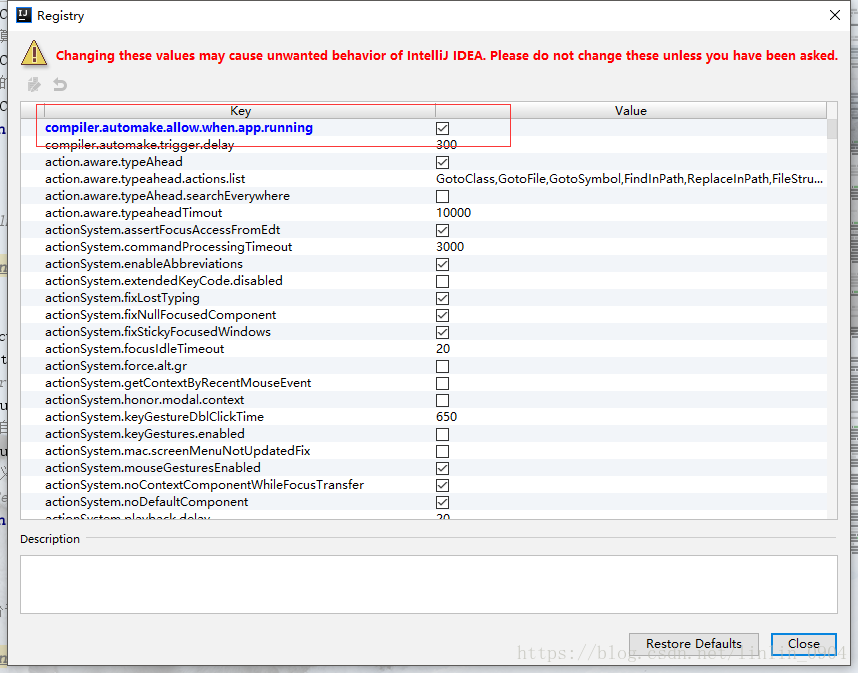This screenshot has width=858, height=673.
Task: Select actionSystem.enableAbbreviations key
Action: coord(144,264)
